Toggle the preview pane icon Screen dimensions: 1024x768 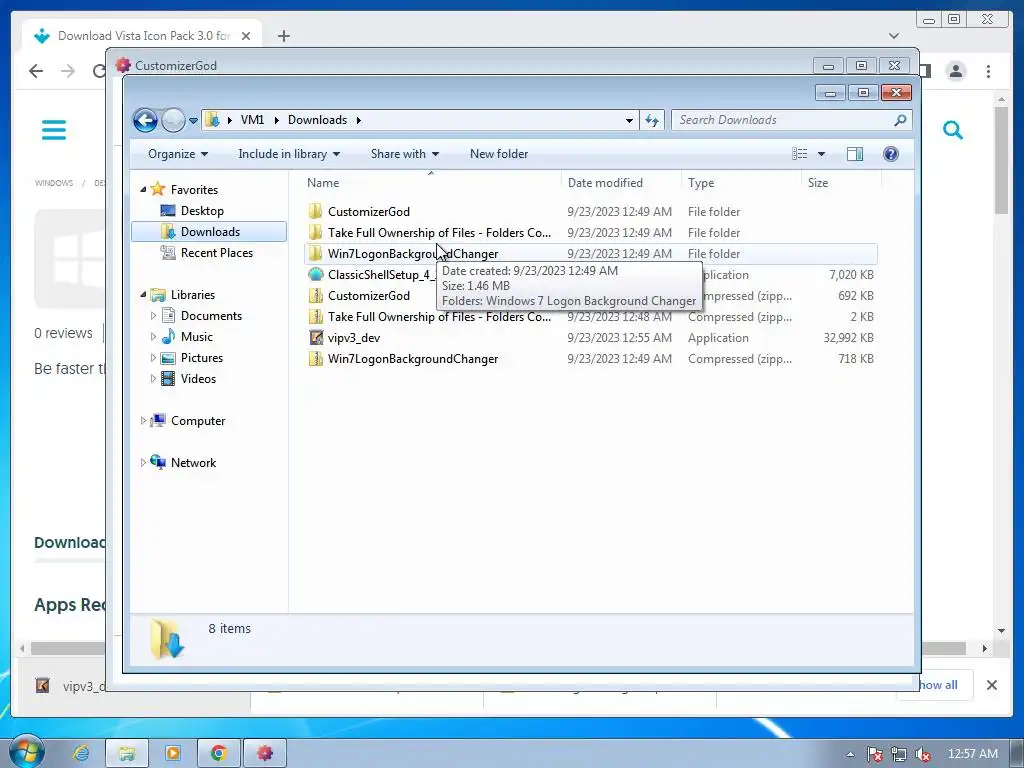coord(855,154)
